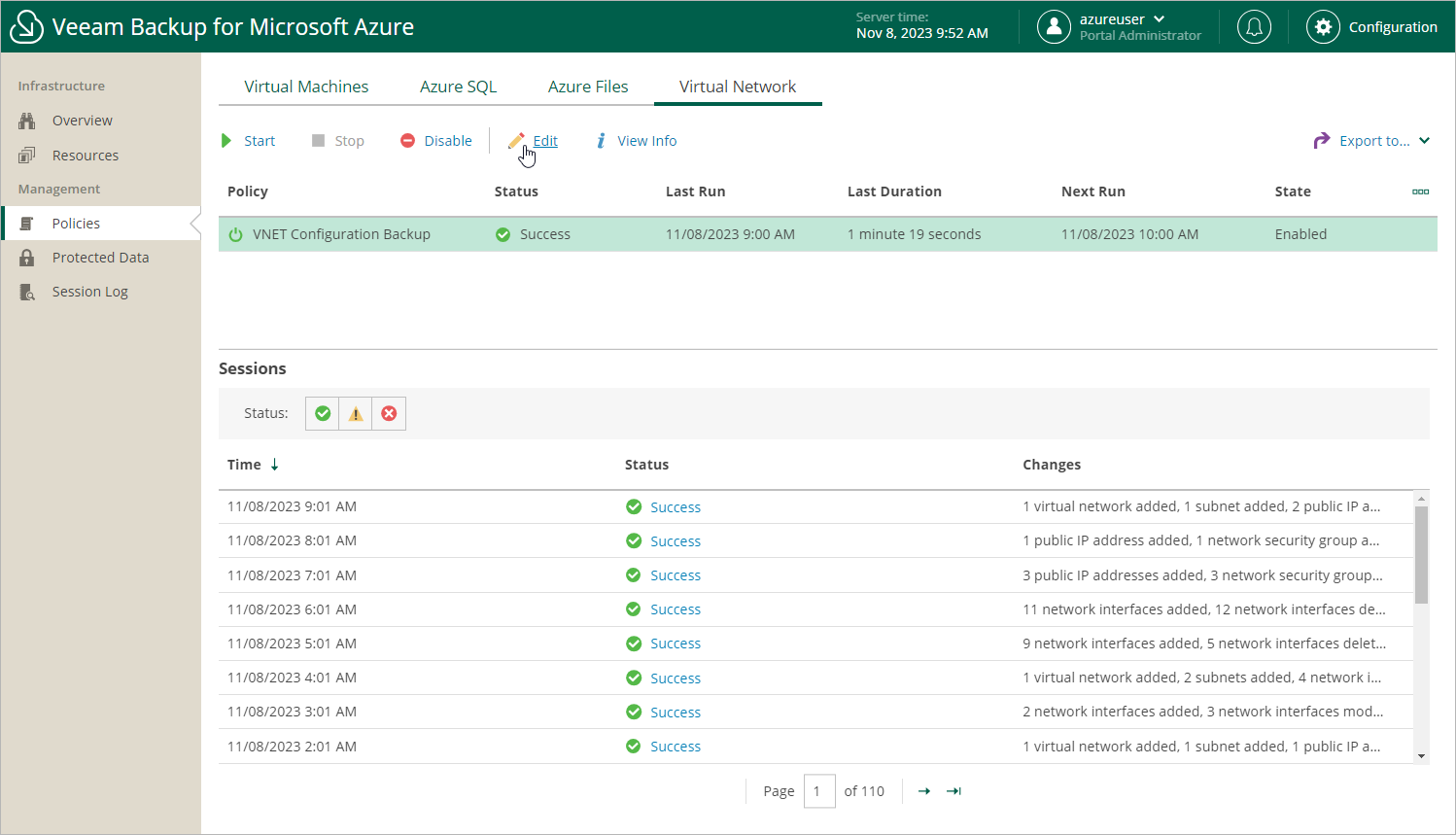This screenshot has width=1456, height=835.
Task: Click the Veeam logo icon in header
Action: [x=26, y=27]
